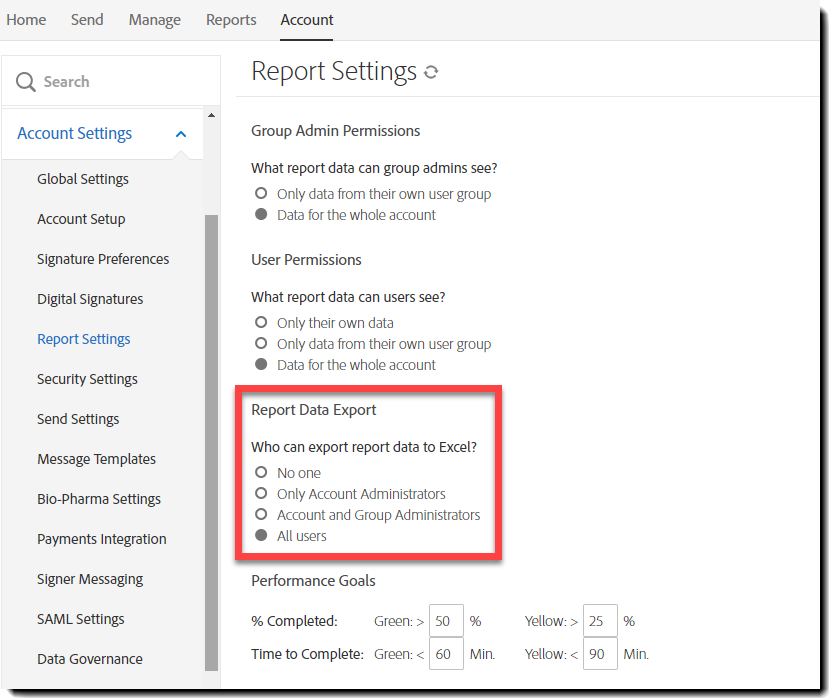Select "Only data from their own user group"
The image size is (829, 698).
pyautogui.click(x=261, y=343)
